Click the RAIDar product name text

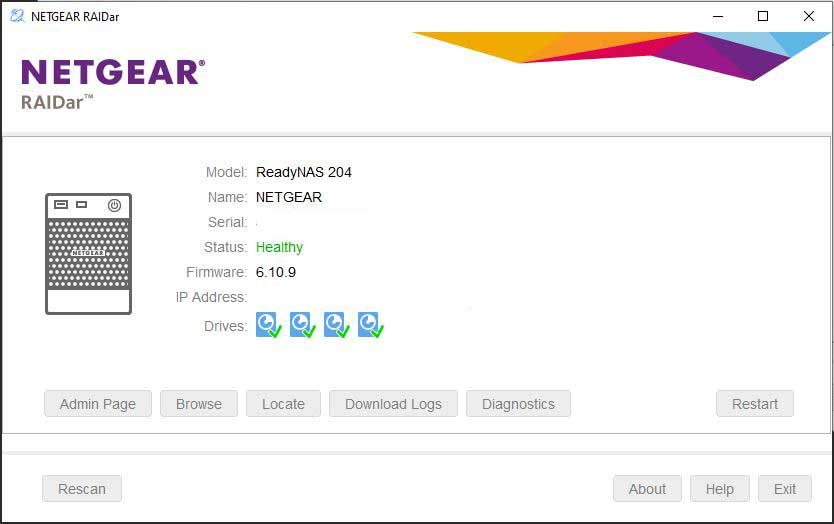pos(57,102)
